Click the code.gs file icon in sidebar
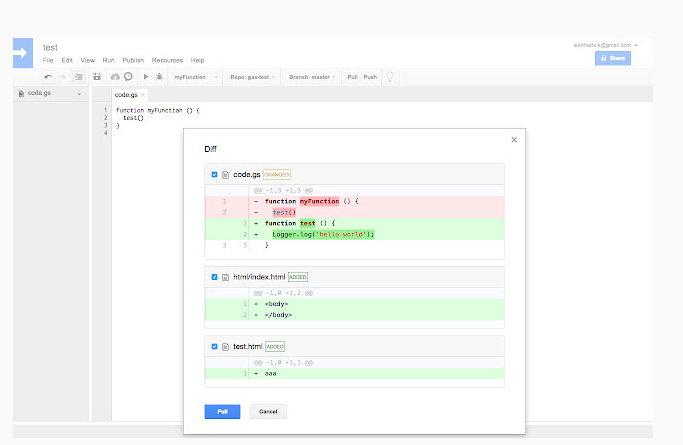 21,93
